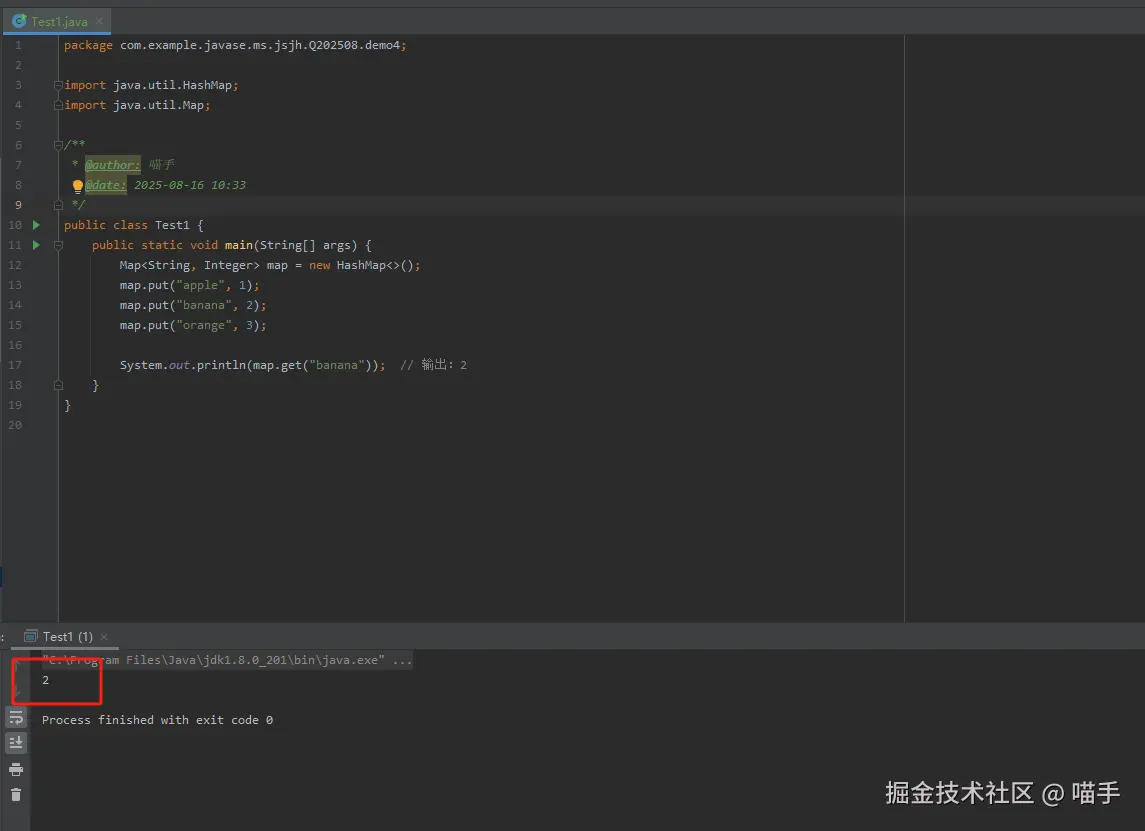Select the Test1 (1) run tab
The image size is (1145, 831).
[67, 636]
